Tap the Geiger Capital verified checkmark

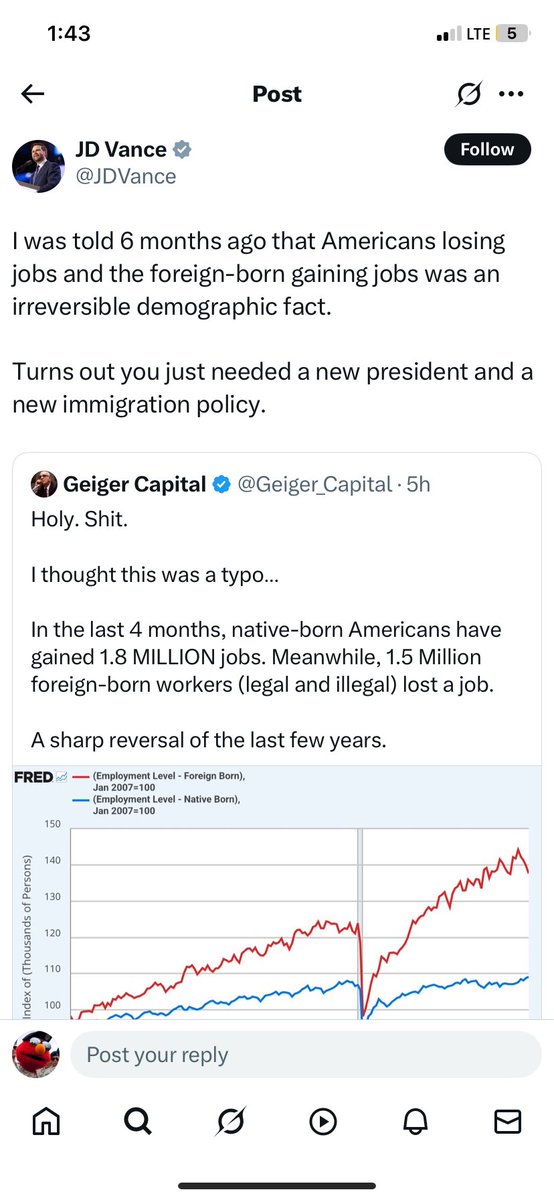pyautogui.click(x=222, y=485)
